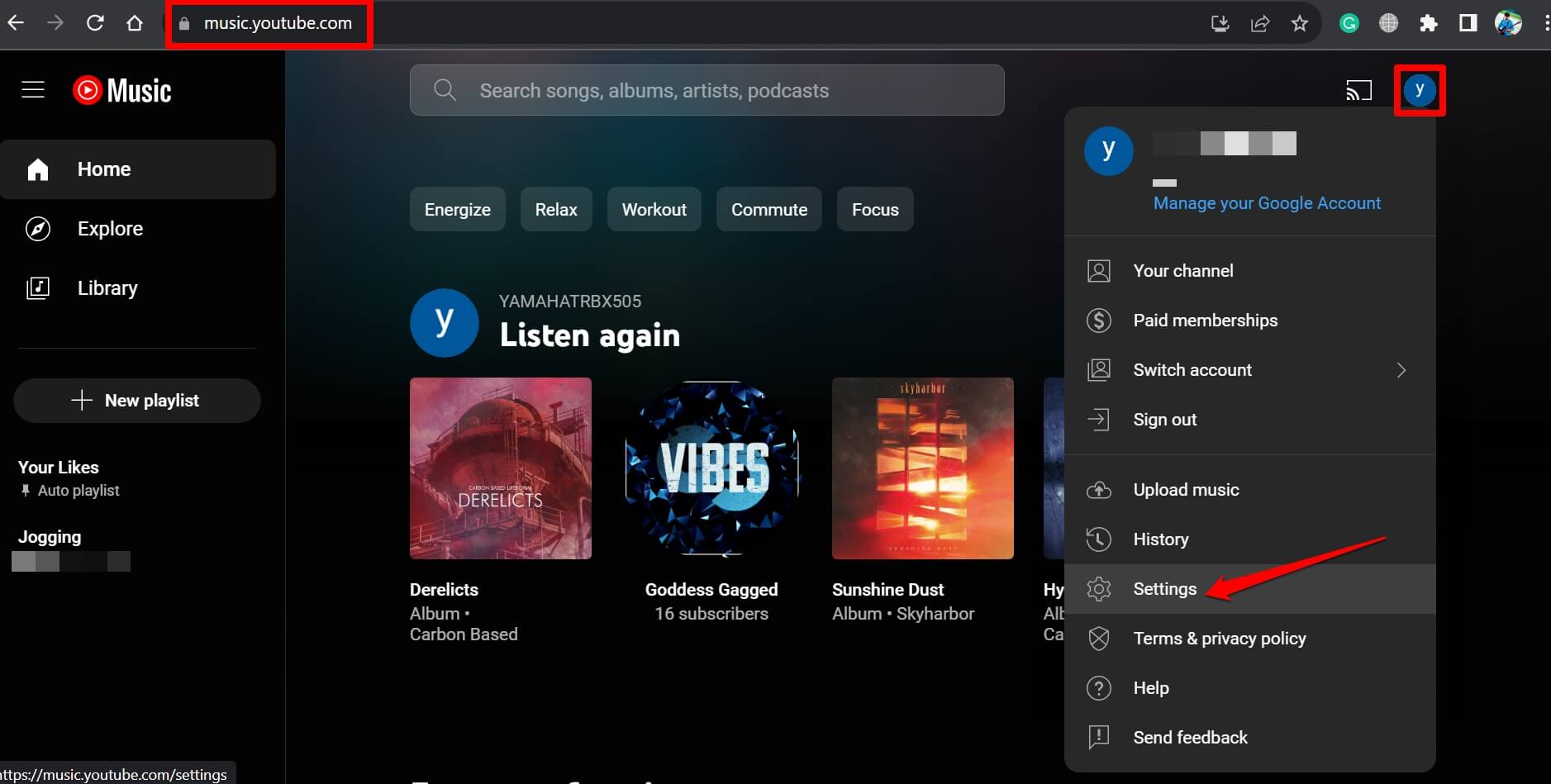Click the Send feedback icon

click(1100, 737)
